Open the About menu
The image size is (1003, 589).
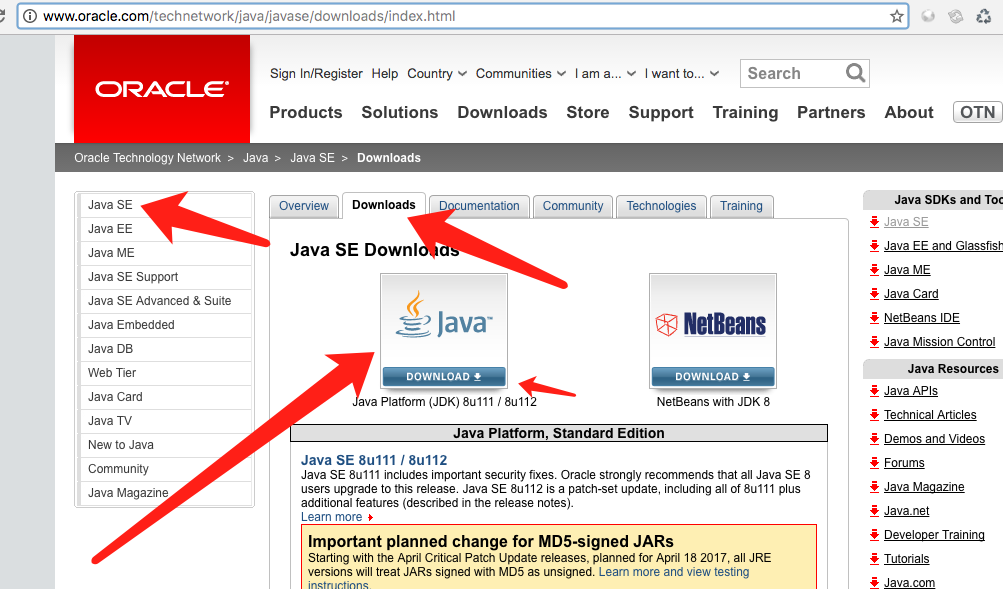(x=909, y=112)
